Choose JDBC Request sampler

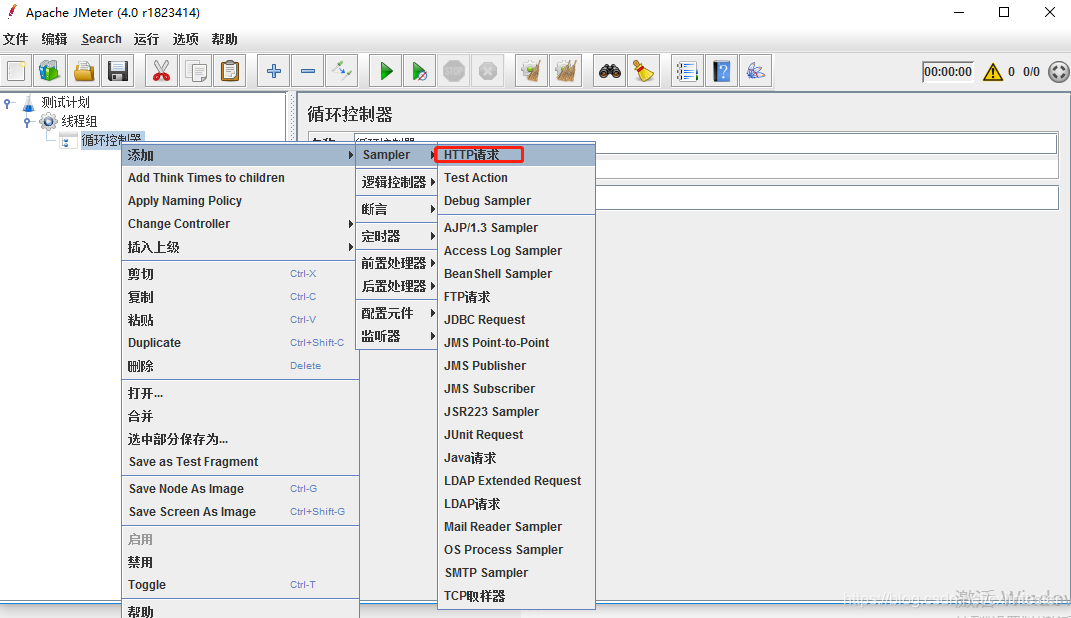click(x=516, y=320)
